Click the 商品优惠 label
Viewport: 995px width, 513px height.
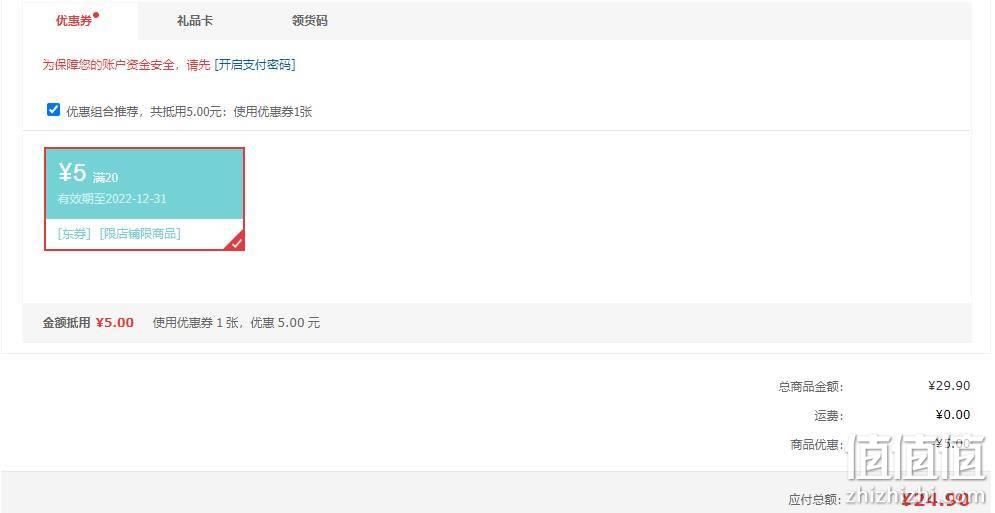coord(817,444)
